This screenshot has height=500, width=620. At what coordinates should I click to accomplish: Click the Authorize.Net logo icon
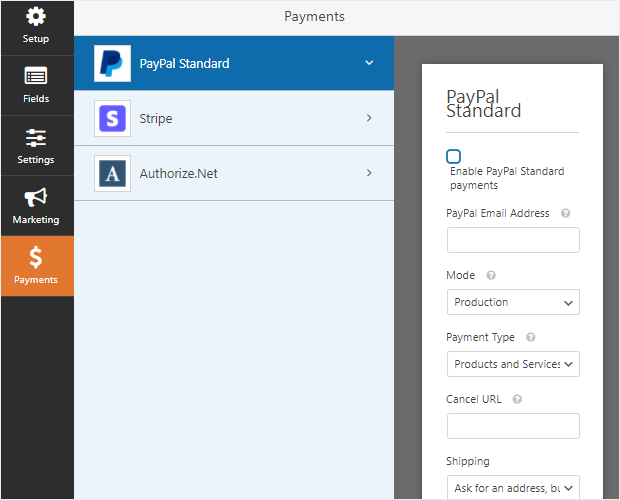pos(112,173)
